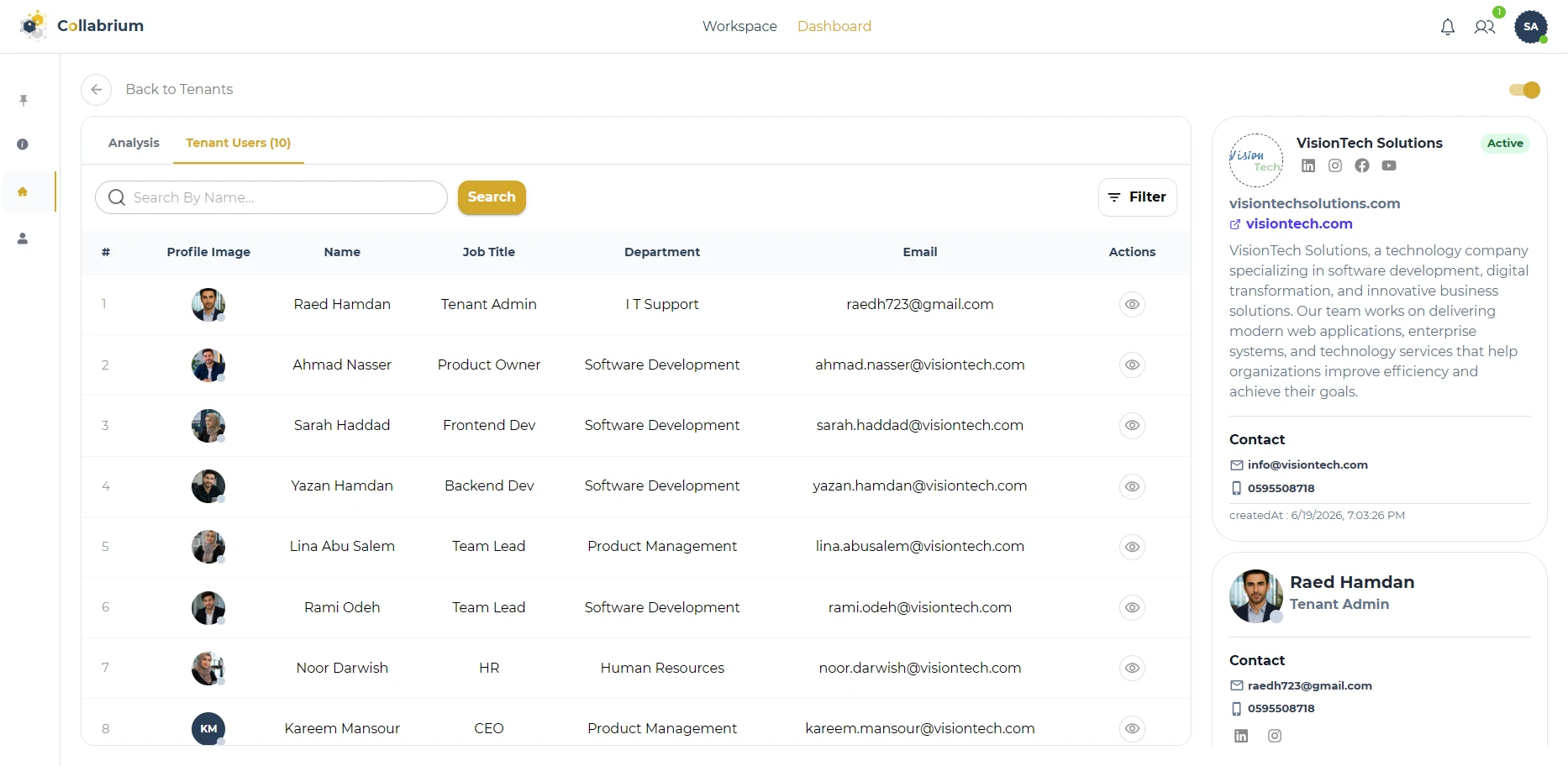
Task: Select the home icon in the sidebar
Action: point(23,191)
